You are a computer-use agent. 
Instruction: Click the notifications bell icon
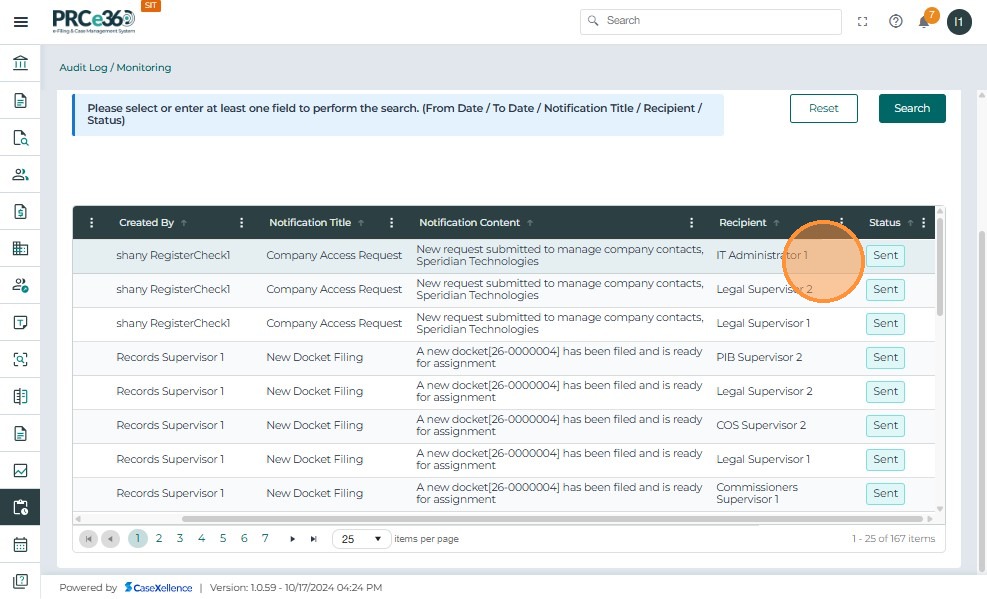(x=924, y=22)
